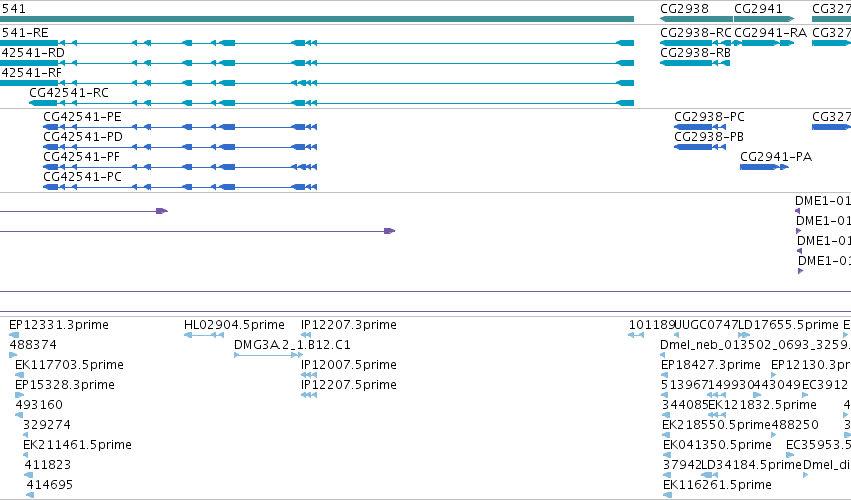Image resolution: width=851 pixels, height=500 pixels.
Task: Open EST EK121832.5prime
Action: [x=763, y=405]
